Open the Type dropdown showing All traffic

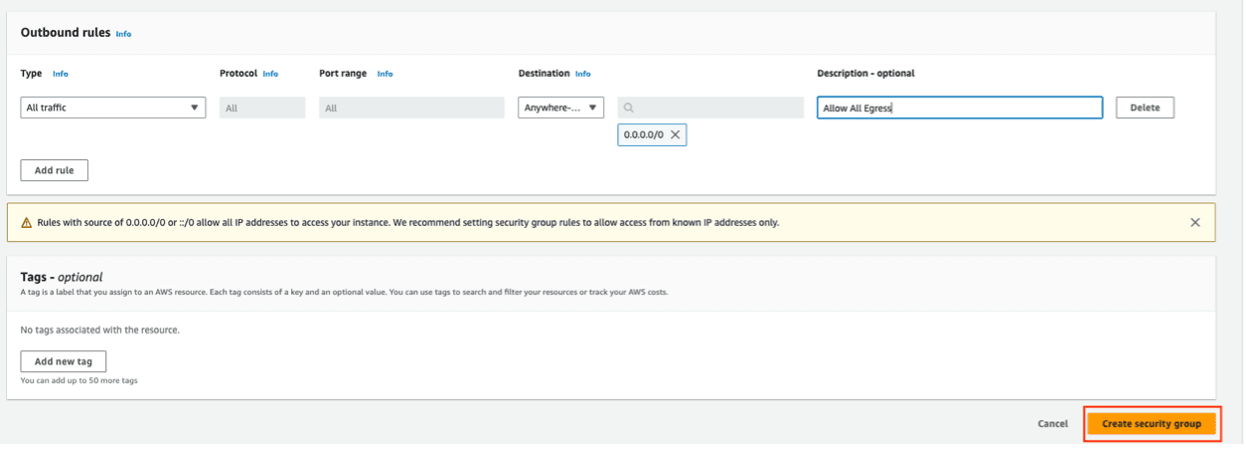pos(113,108)
